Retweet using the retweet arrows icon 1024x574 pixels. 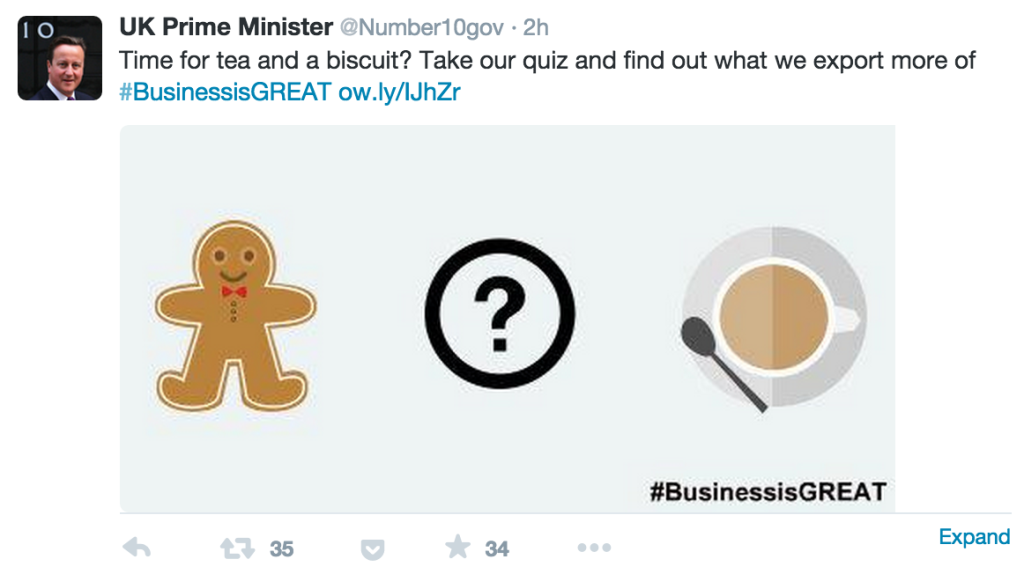point(237,548)
